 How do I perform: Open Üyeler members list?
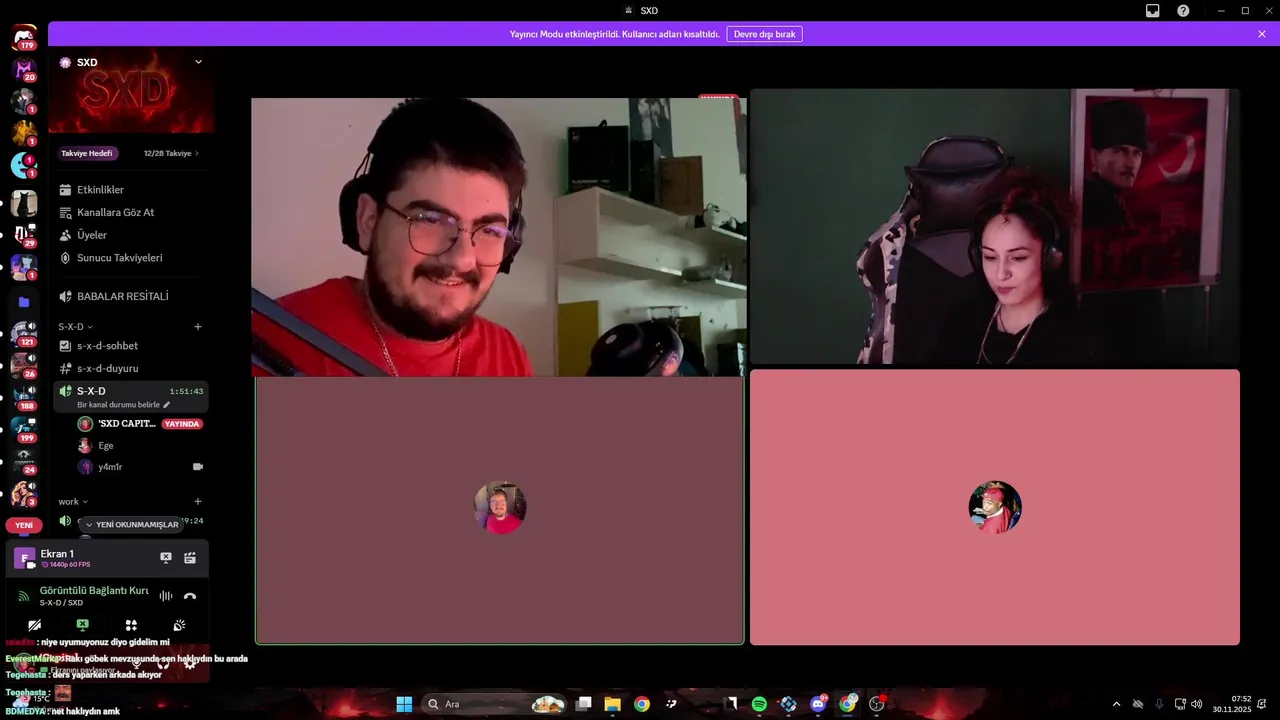pos(131,235)
